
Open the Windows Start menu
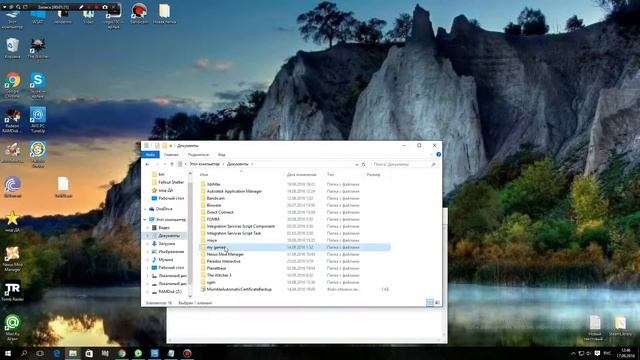[7, 353]
